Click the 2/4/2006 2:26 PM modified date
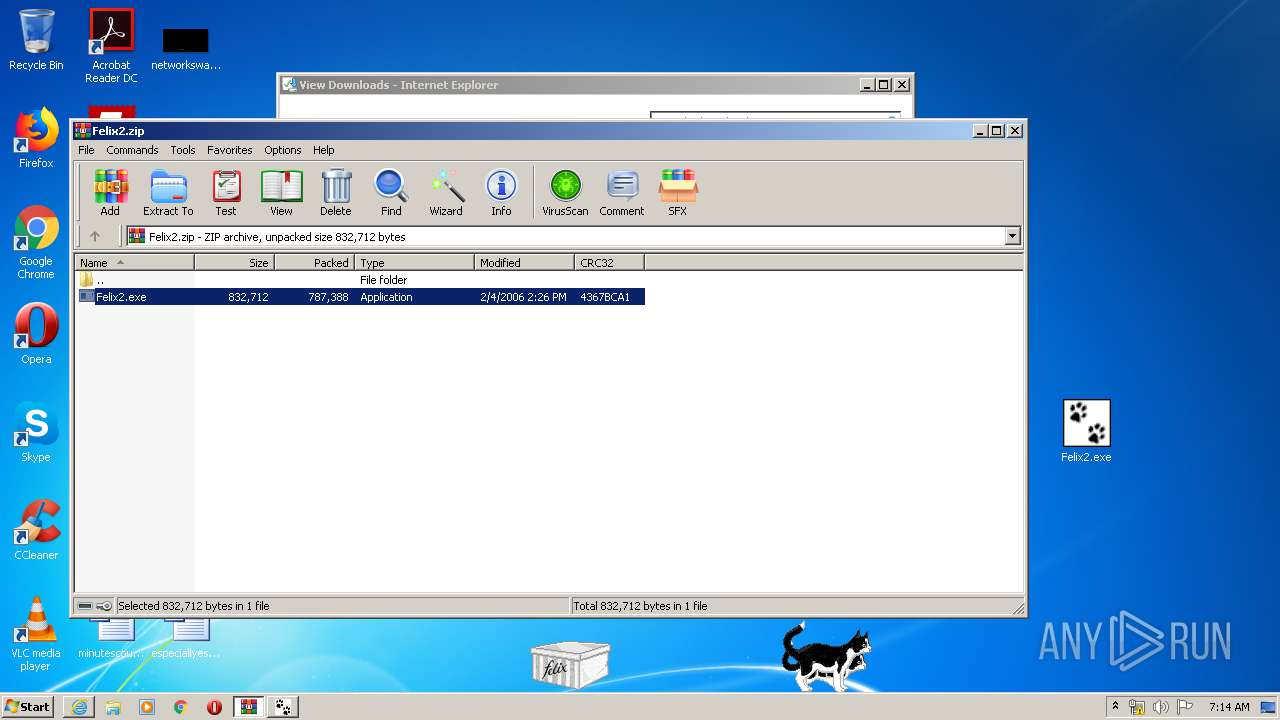This screenshot has height=720, width=1280. click(x=523, y=297)
